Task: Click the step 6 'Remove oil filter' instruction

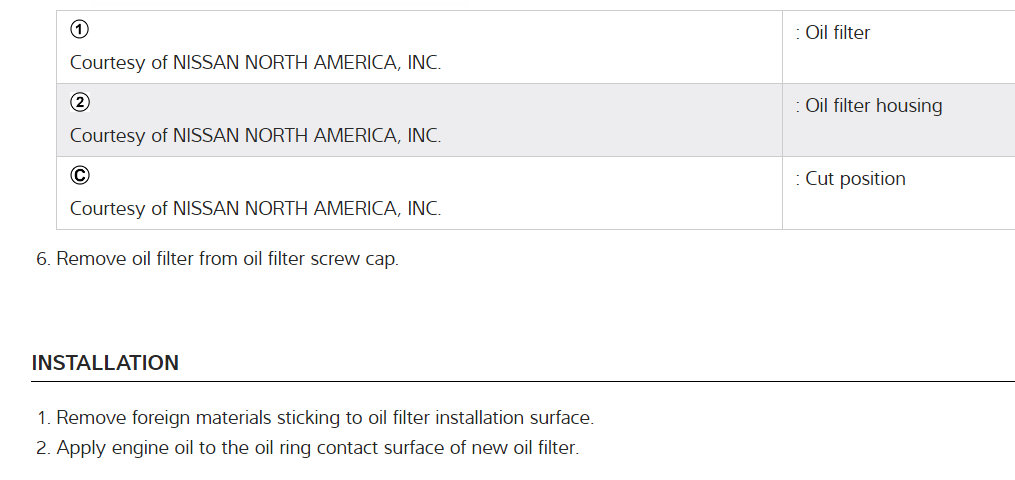Action: point(227,259)
